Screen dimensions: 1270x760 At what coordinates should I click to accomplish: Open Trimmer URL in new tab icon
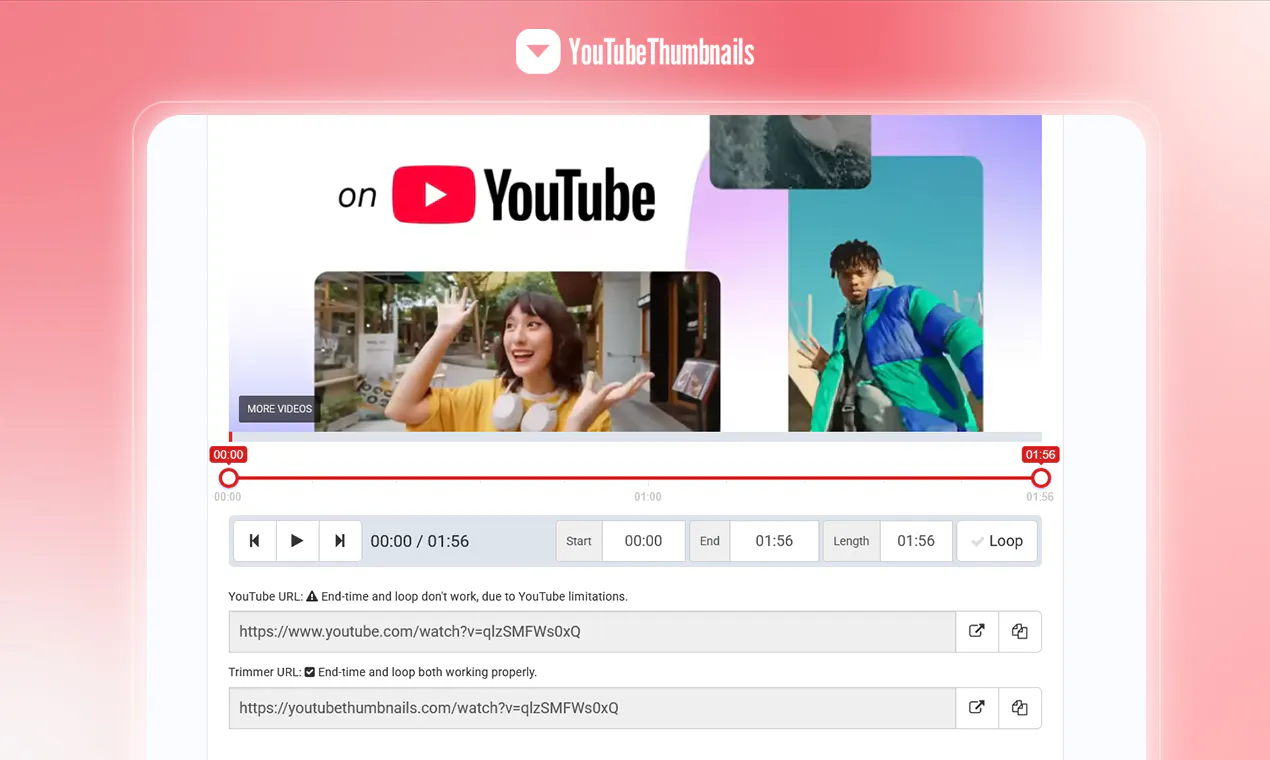point(977,707)
